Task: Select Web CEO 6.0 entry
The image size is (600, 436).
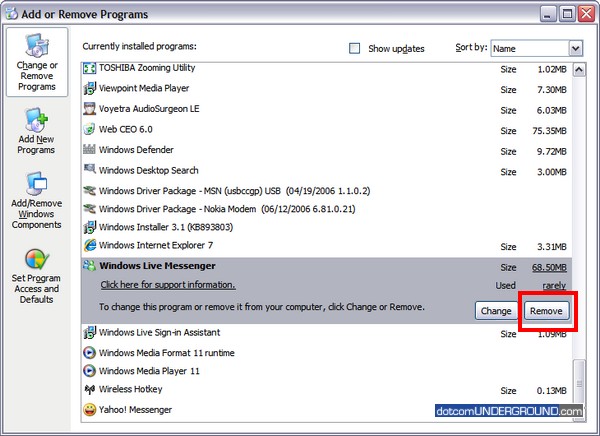Action: click(326, 130)
